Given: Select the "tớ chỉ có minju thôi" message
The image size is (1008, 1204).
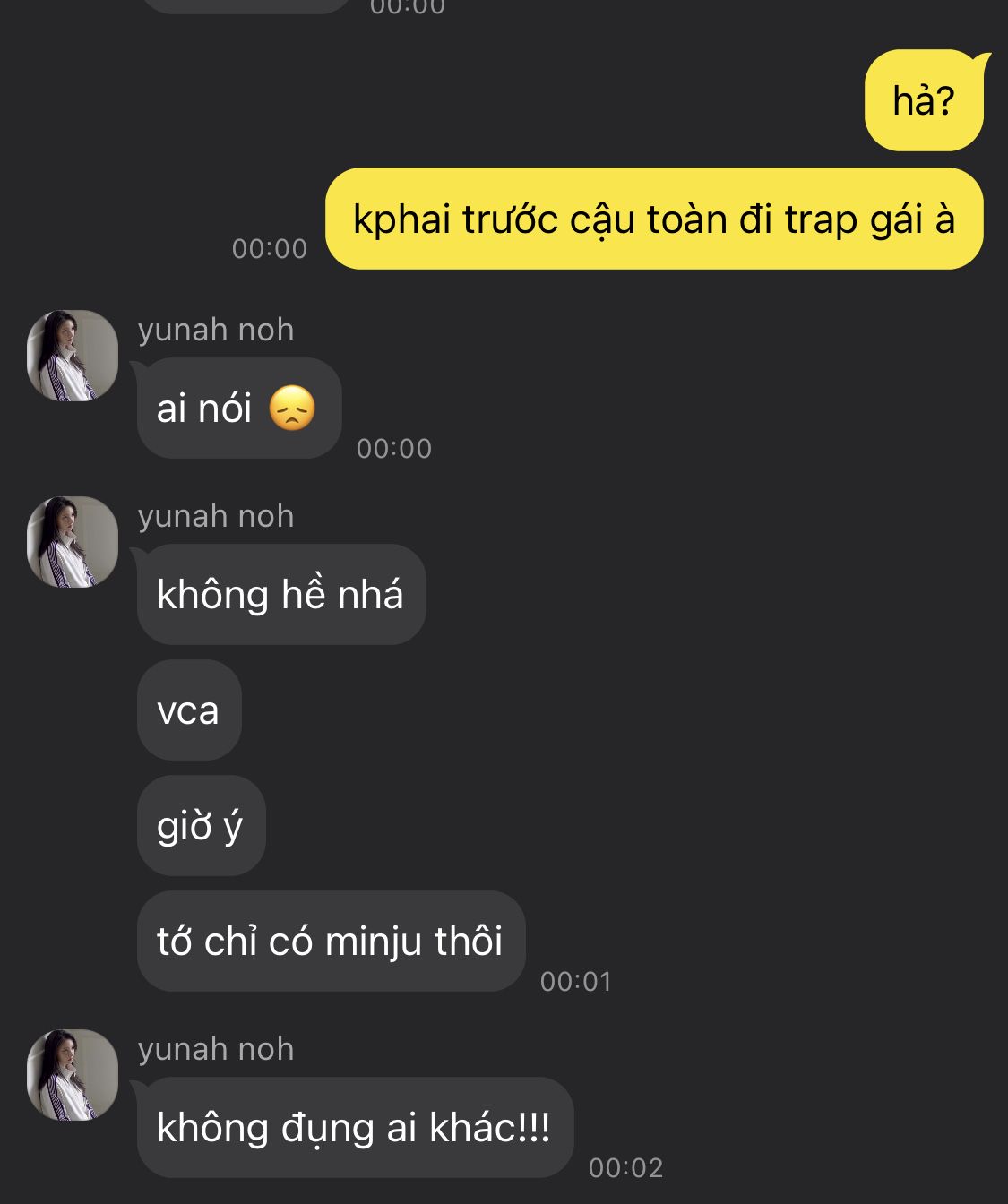Looking at the screenshot, I should coord(331,942).
